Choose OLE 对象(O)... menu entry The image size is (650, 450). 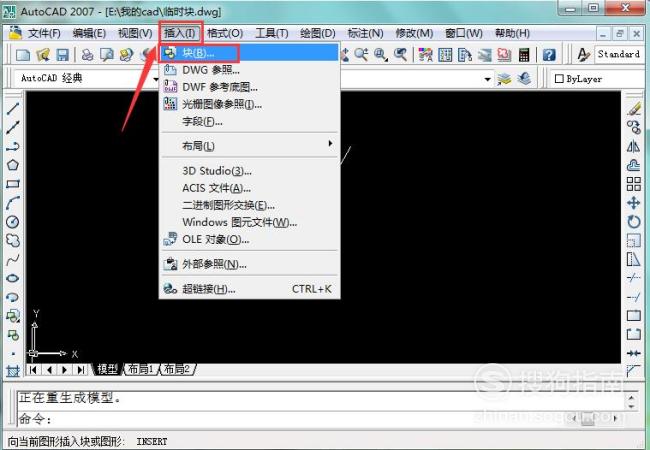[x=250, y=240]
